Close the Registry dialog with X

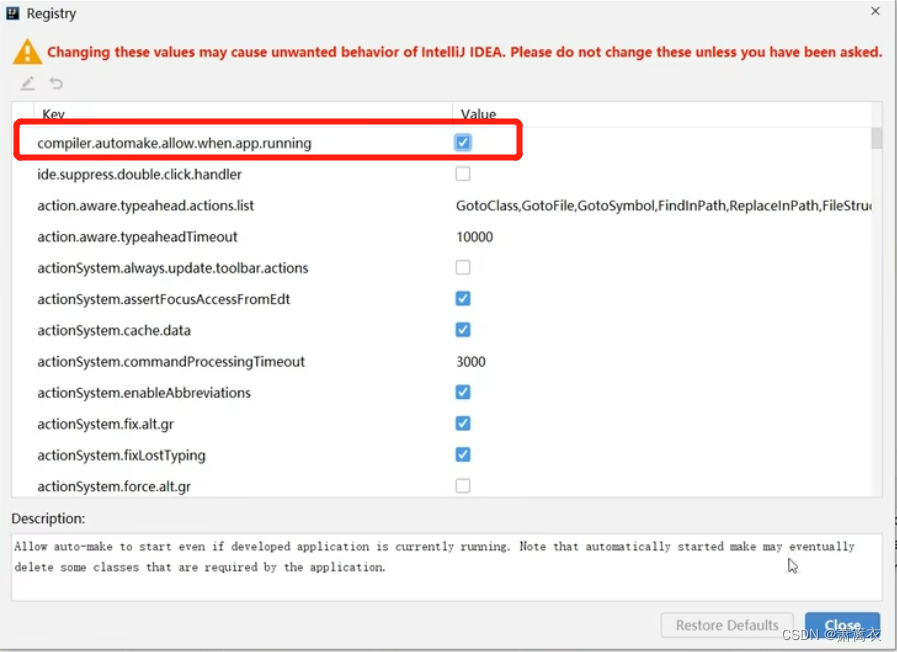coord(875,12)
